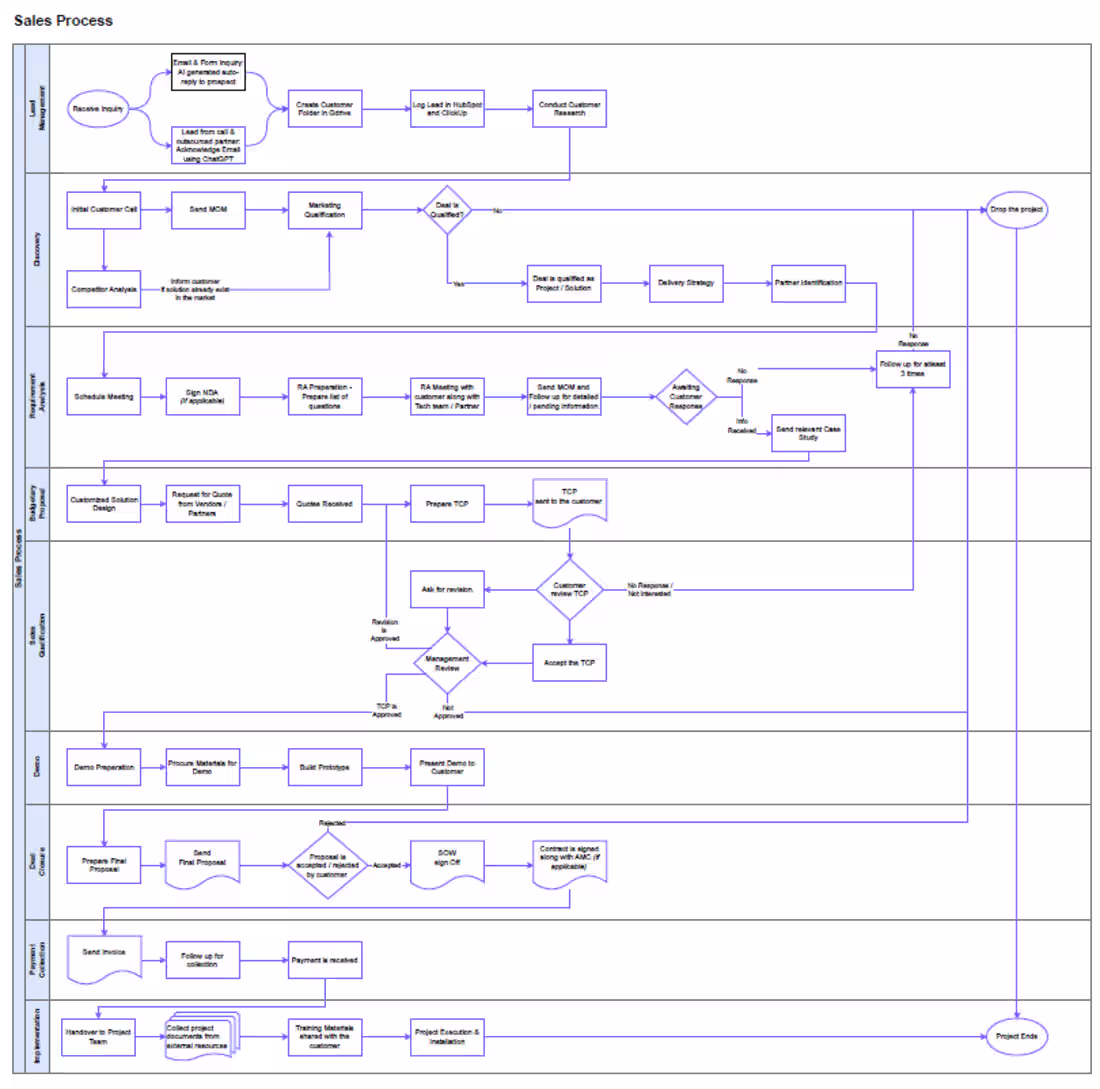Click the Present Demo to Customer box
This screenshot has height=1089, width=1100.
tap(448, 767)
